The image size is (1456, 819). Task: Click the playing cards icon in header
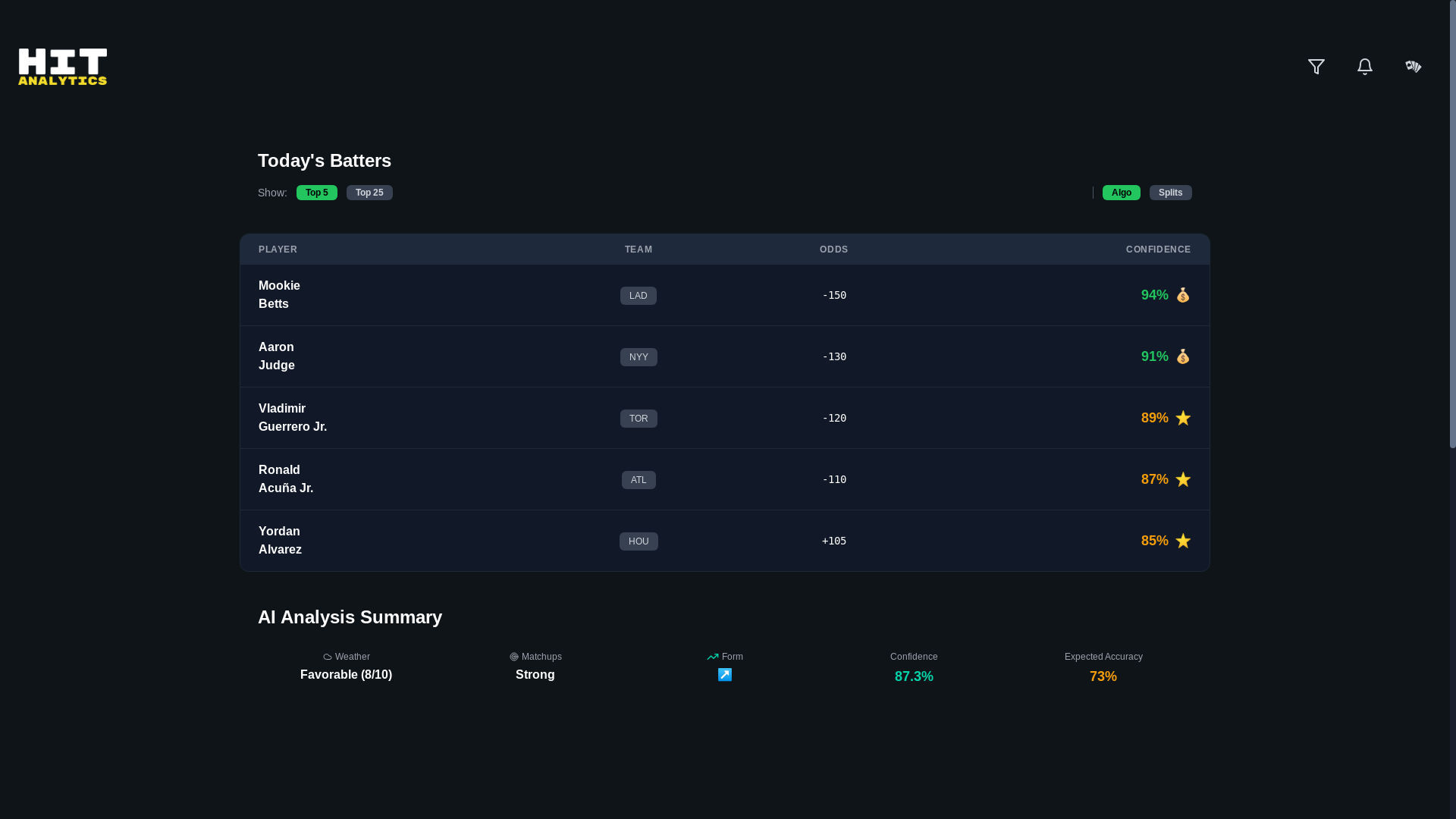coord(1414,67)
